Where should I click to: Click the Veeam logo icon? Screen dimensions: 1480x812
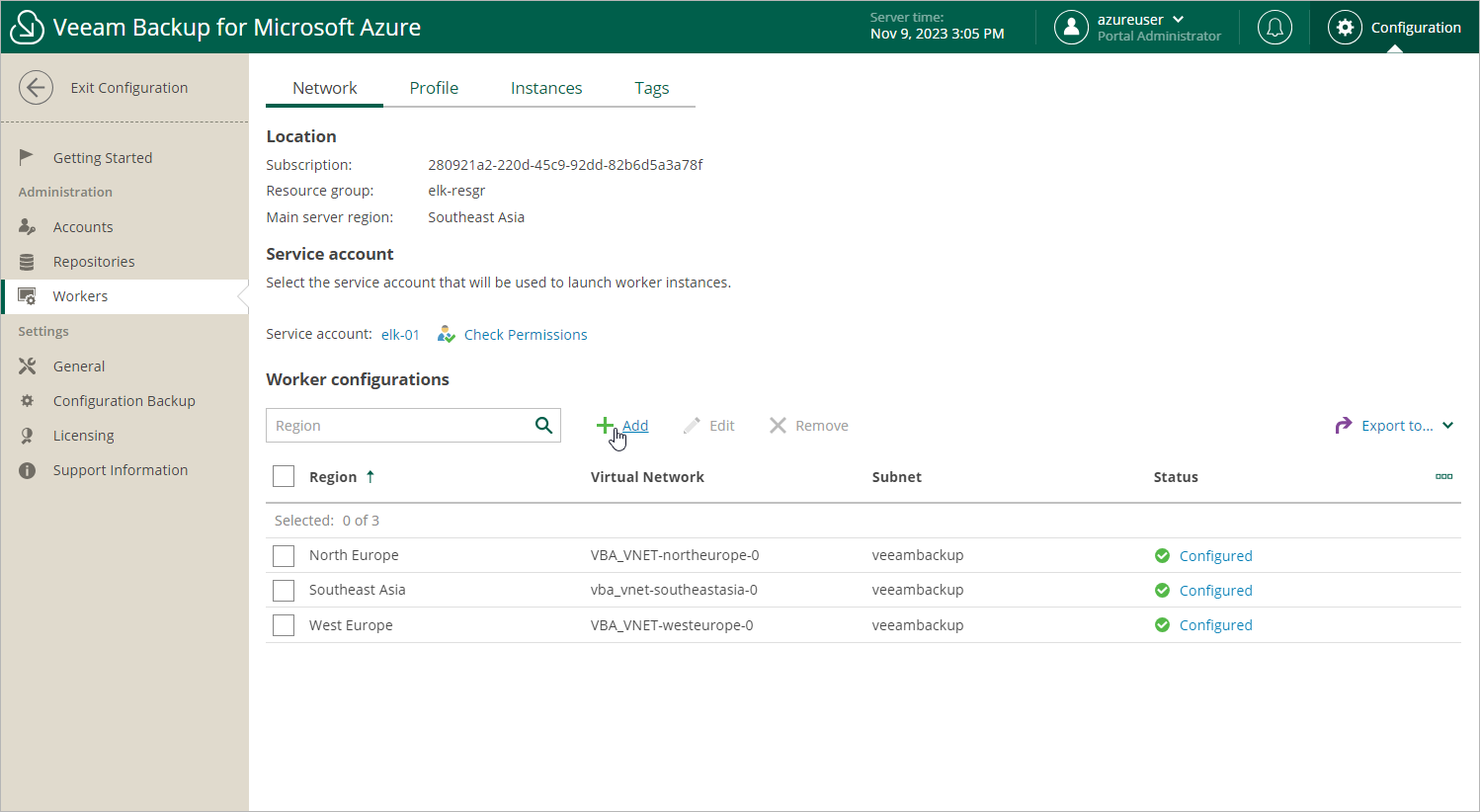[x=27, y=27]
